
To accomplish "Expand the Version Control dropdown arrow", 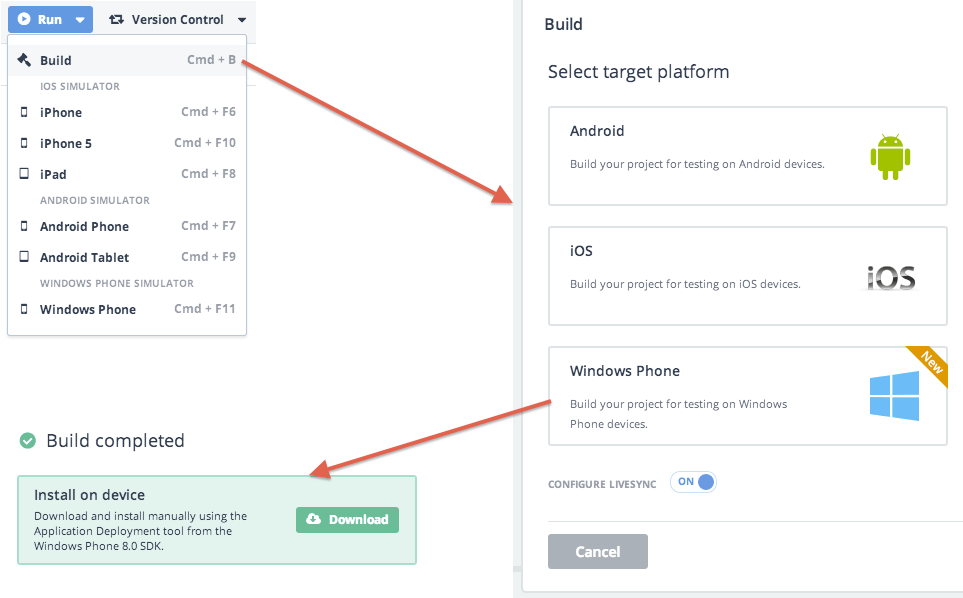I will point(242,20).
